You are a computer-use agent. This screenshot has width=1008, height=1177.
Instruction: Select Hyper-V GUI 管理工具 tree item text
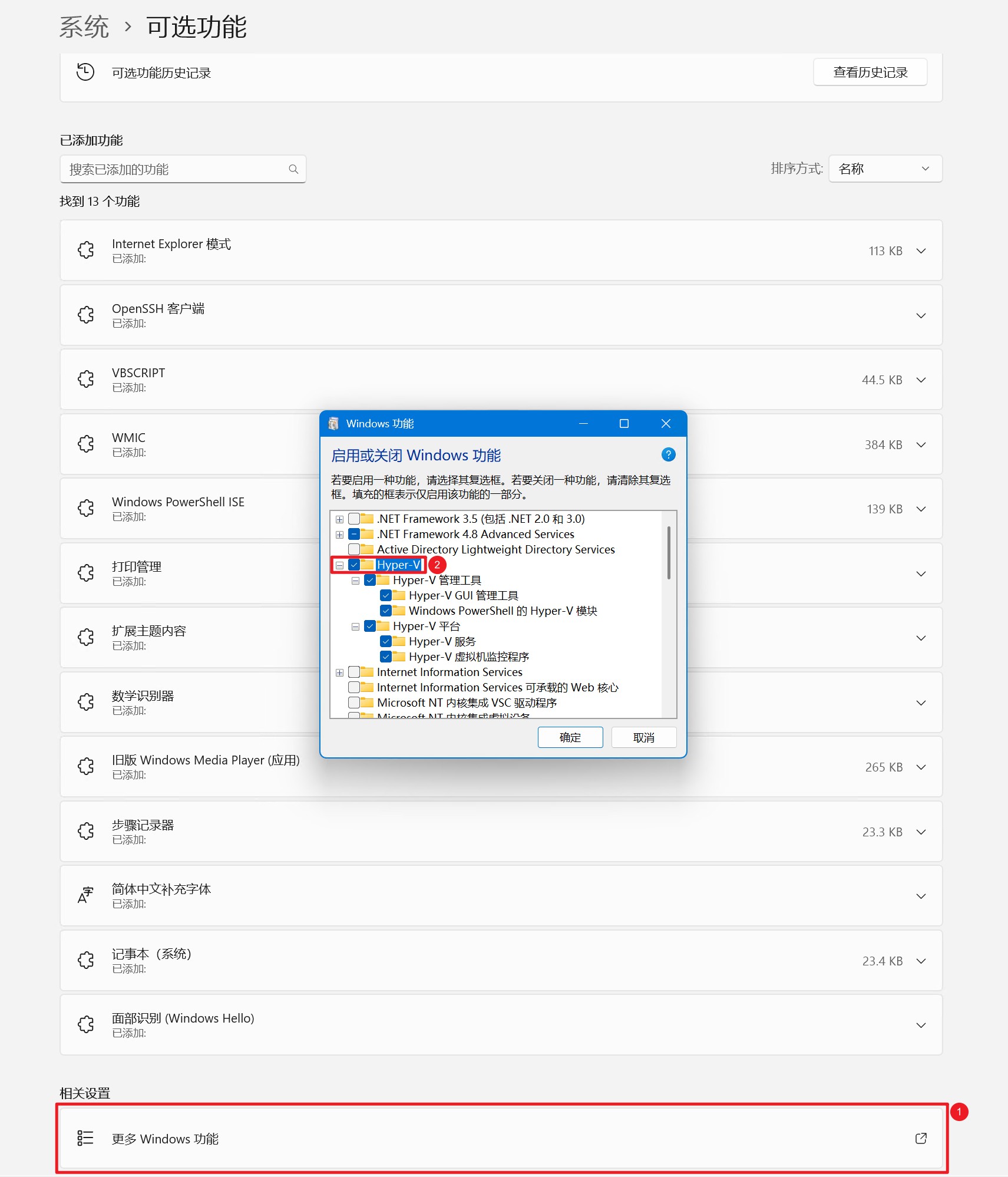[464, 595]
